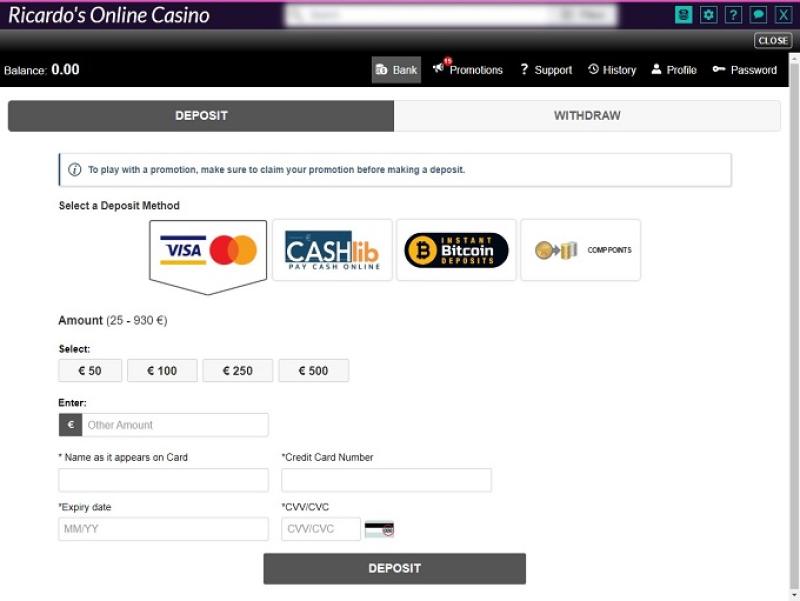Open settings via the gear icon
Viewport: 800px width, 601px height.
[x=708, y=15]
